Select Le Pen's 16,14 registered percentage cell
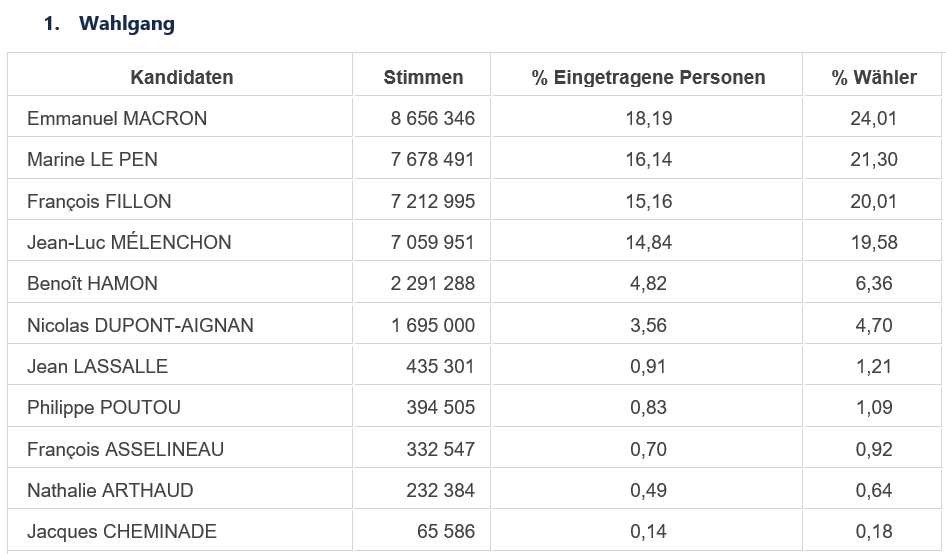The image size is (946, 554). [648, 159]
